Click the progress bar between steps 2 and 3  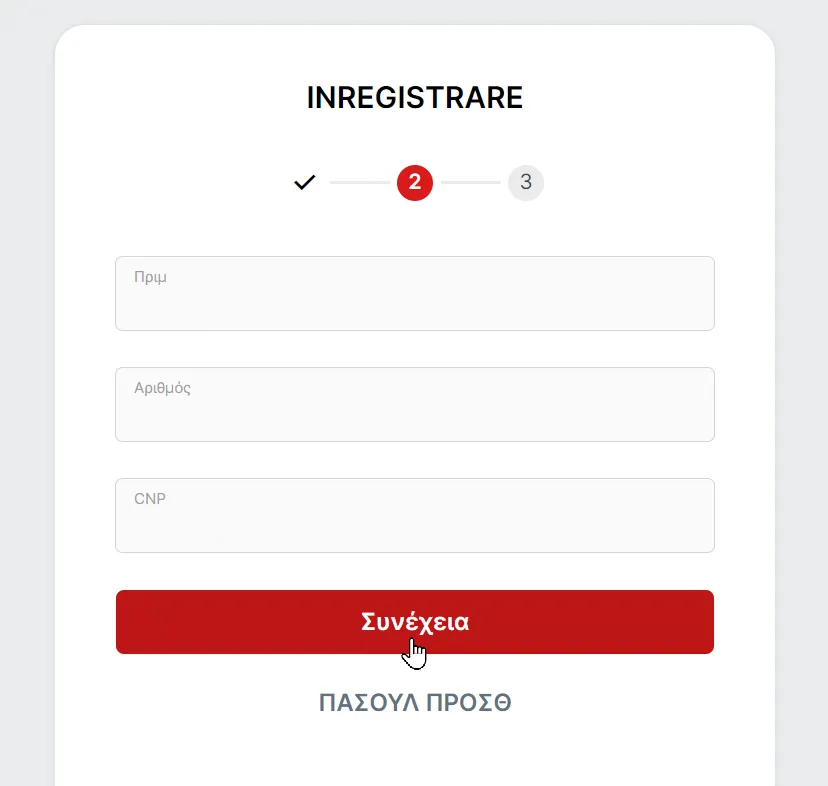click(470, 183)
